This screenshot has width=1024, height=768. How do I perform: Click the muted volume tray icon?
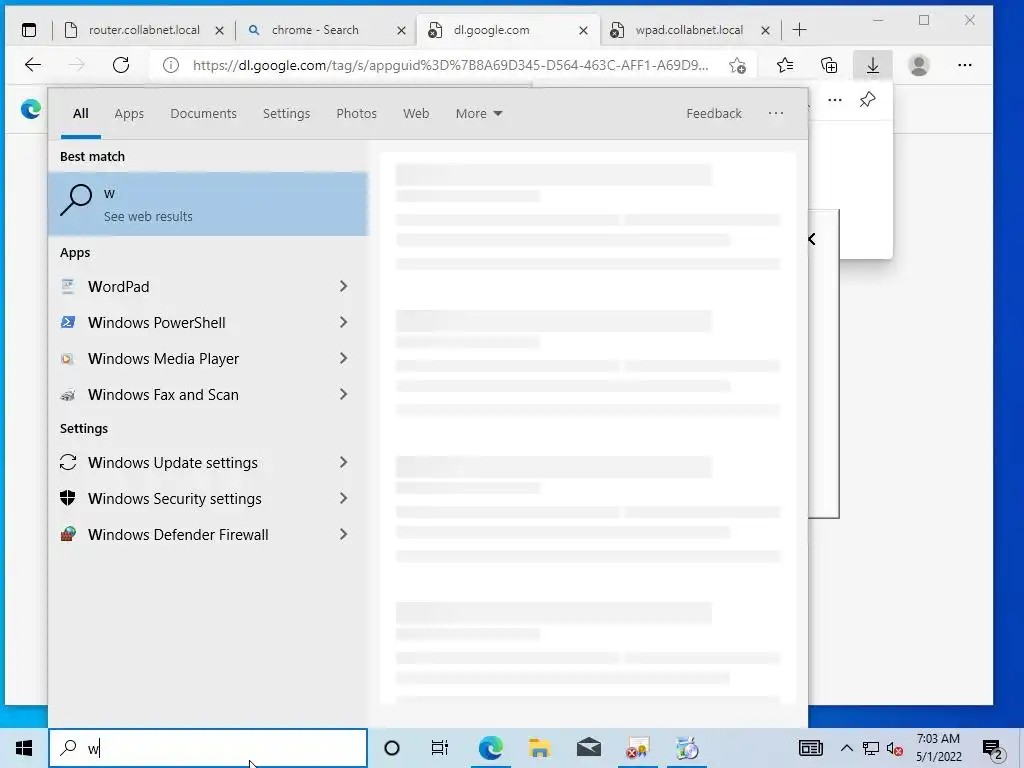coord(895,748)
